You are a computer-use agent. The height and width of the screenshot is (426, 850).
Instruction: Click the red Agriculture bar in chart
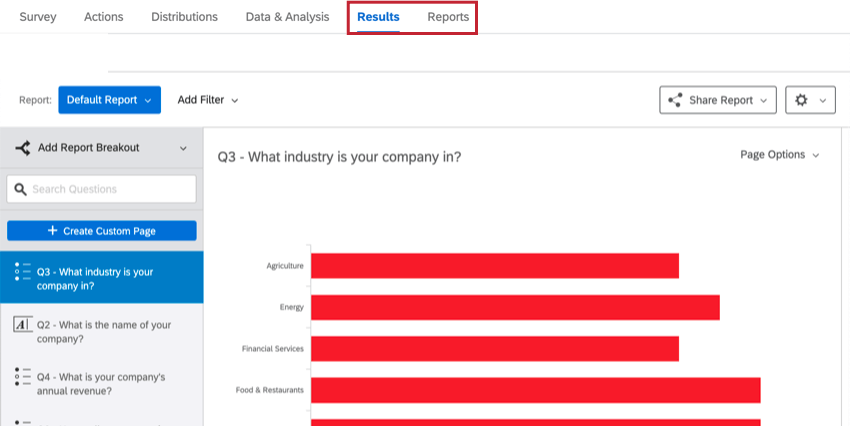click(494, 266)
